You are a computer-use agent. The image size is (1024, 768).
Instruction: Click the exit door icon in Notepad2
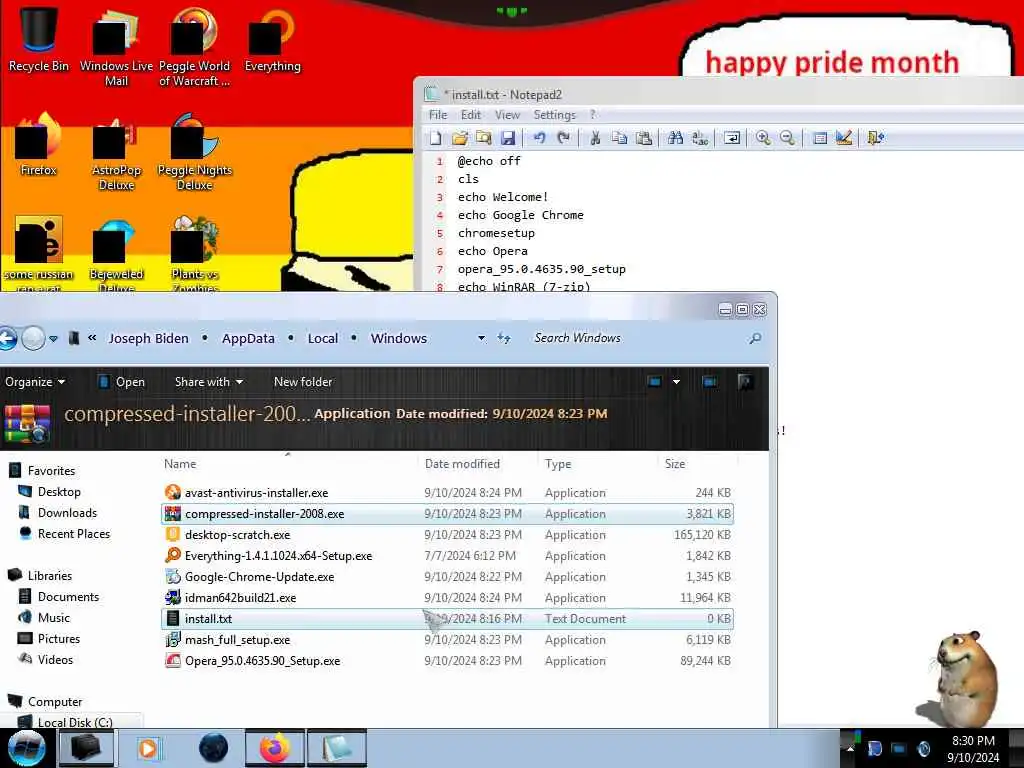click(x=875, y=138)
